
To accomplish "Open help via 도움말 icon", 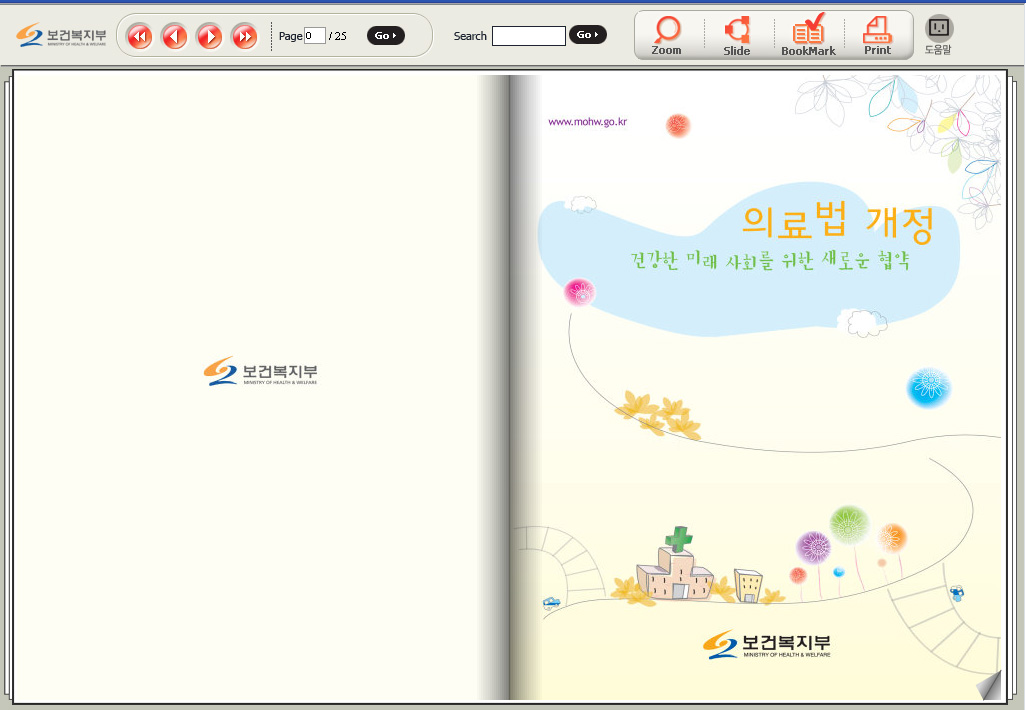I will [x=938, y=34].
